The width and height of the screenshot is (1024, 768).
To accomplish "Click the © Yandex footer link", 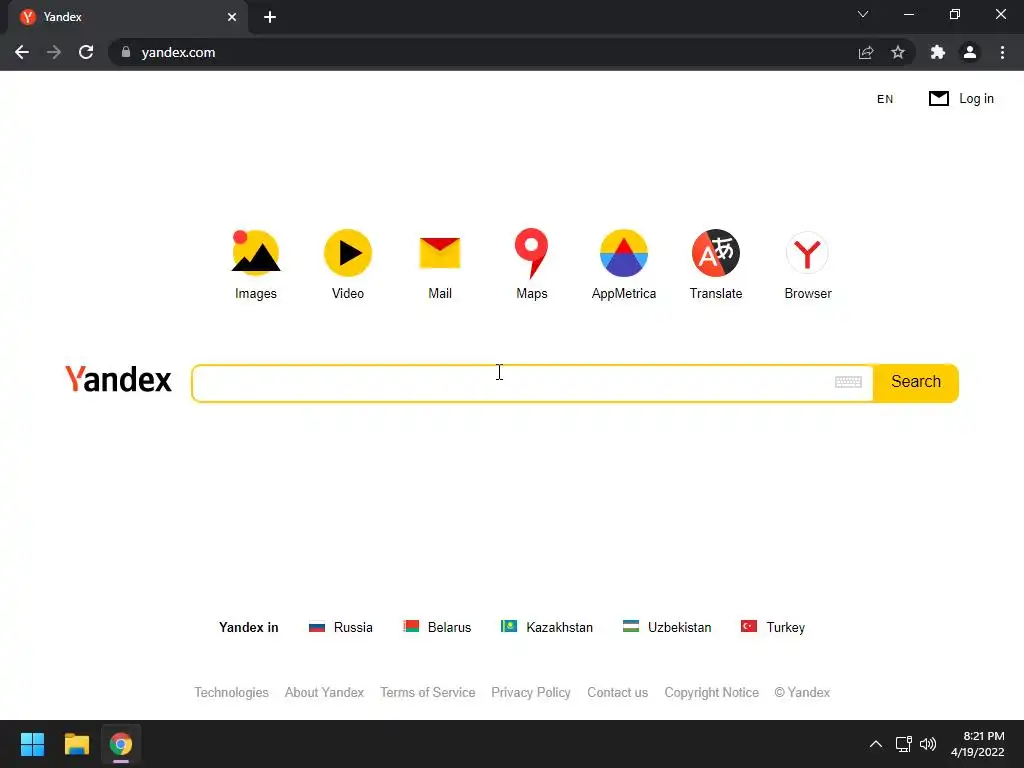I will point(802,692).
